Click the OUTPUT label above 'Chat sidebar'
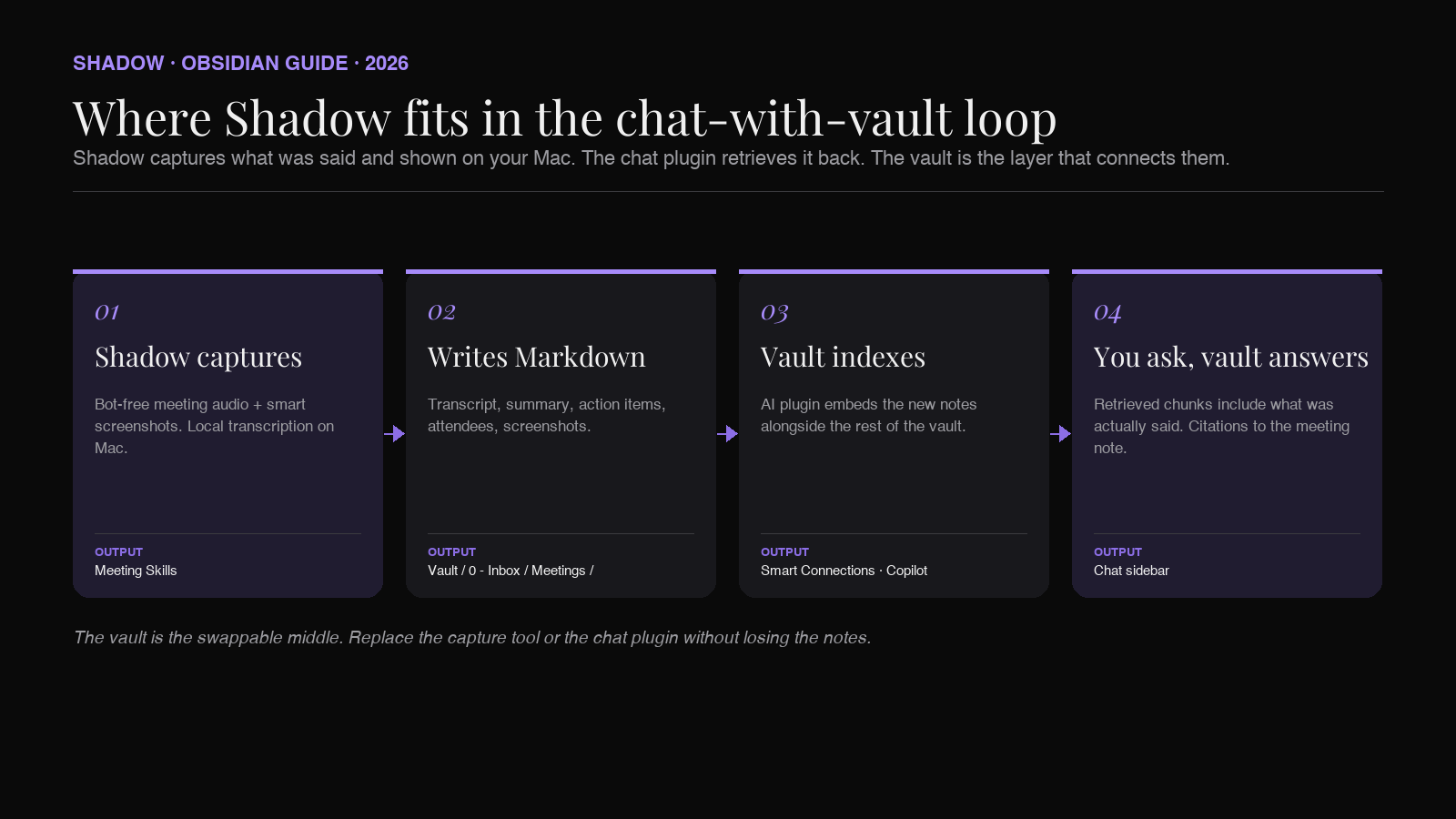This screenshot has width=1456, height=819. click(x=1117, y=552)
